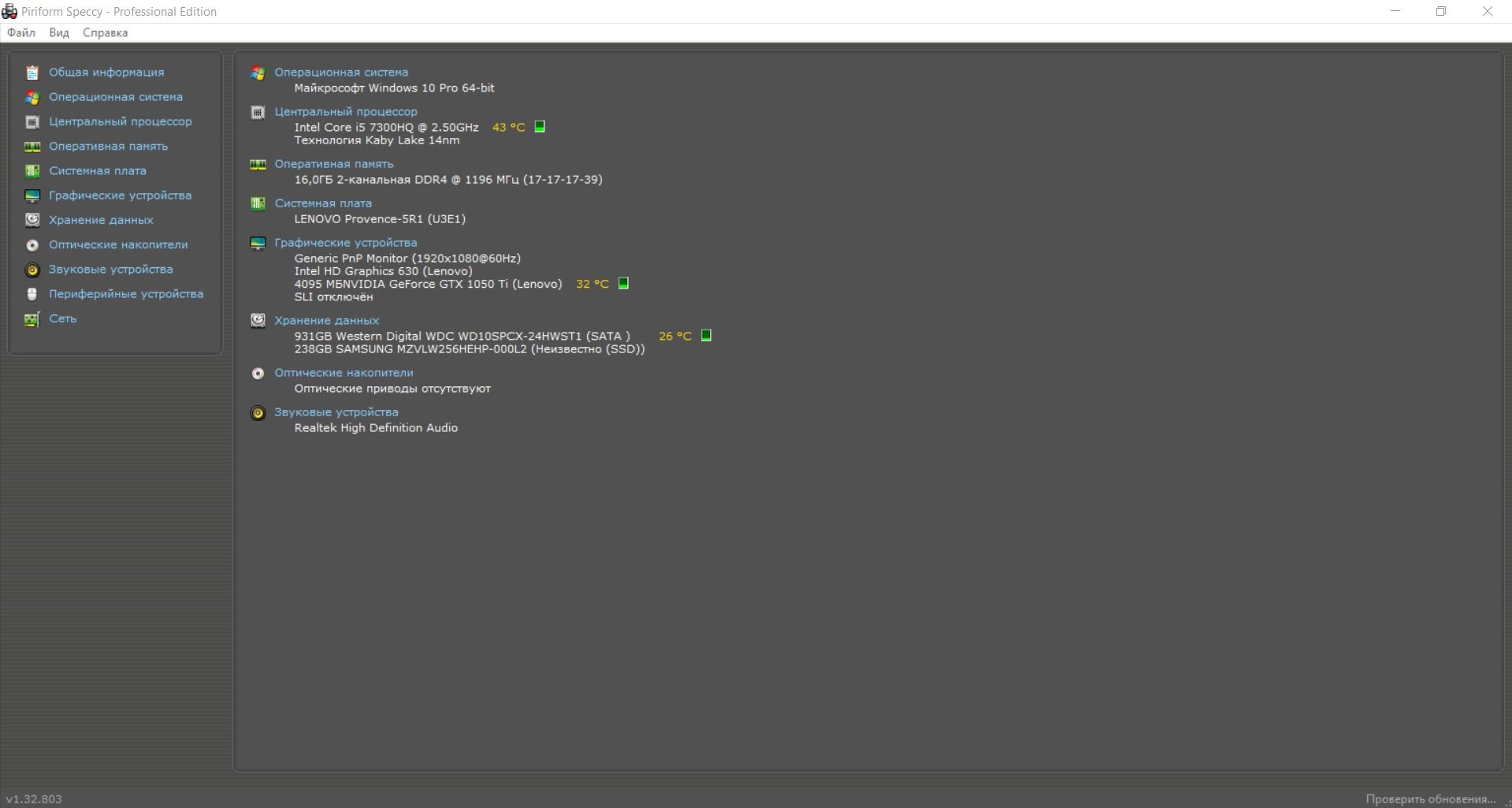The image size is (1512, 808).
Task: Go to Операционная система section in sidebar
Action: [116, 97]
